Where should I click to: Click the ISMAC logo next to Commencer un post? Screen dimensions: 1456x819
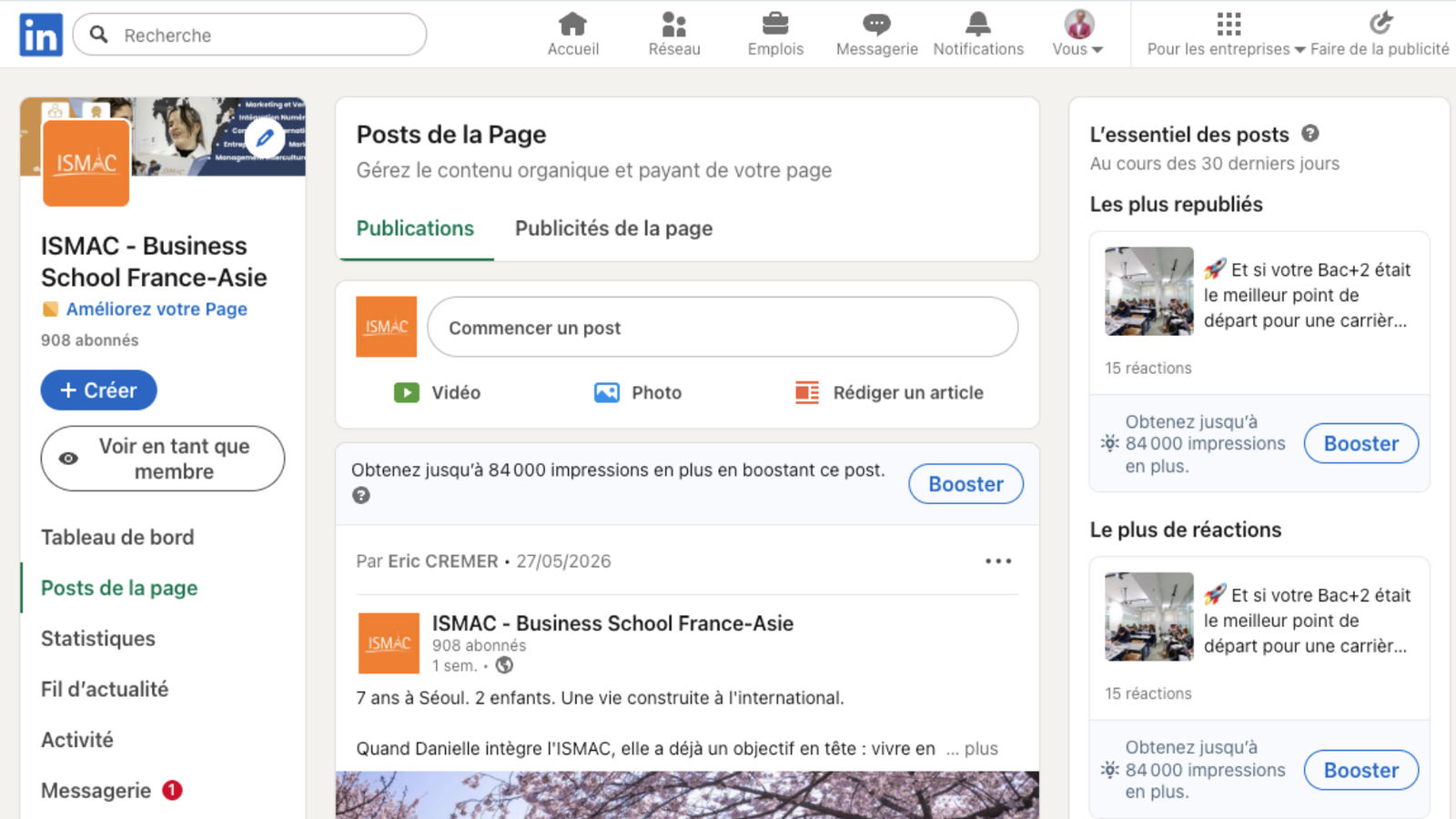(x=386, y=327)
